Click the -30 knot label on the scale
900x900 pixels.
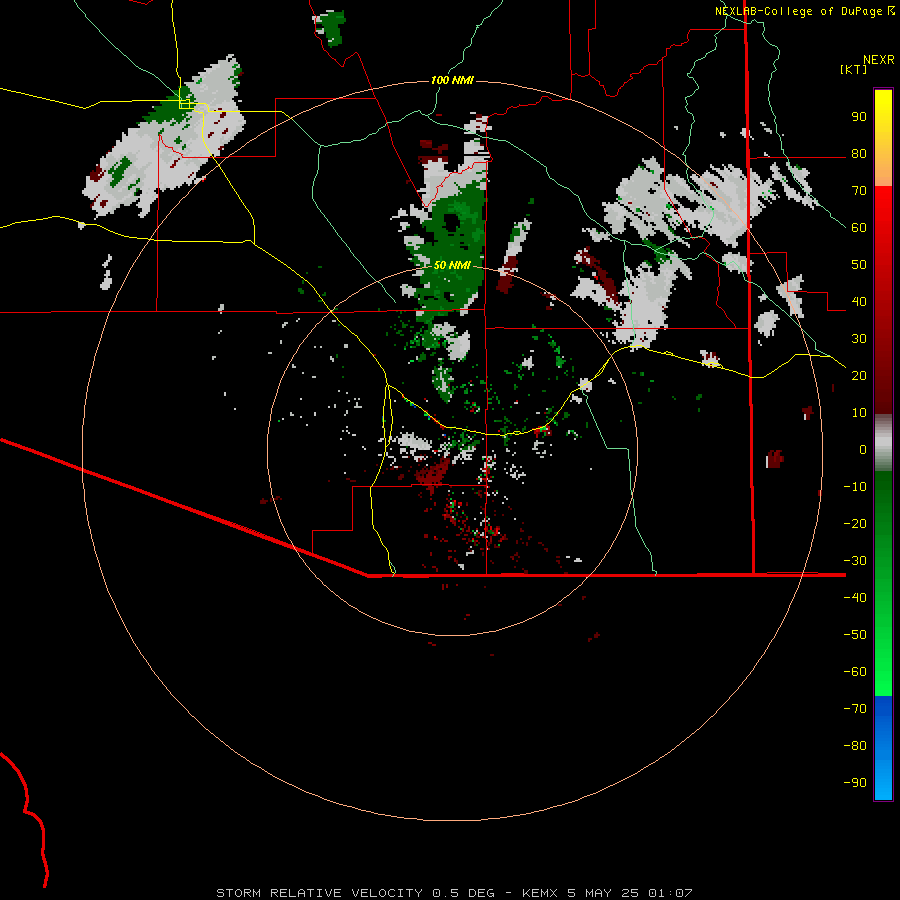pos(855,561)
